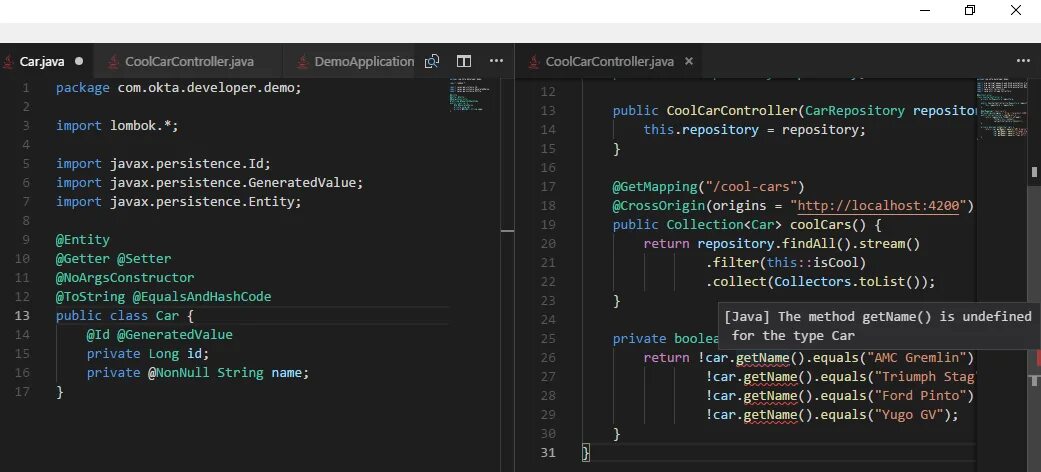Open the http://localhost:4200 link
Image resolution: width=1041 pixels, height=472 pixels.
click(878, 206)
